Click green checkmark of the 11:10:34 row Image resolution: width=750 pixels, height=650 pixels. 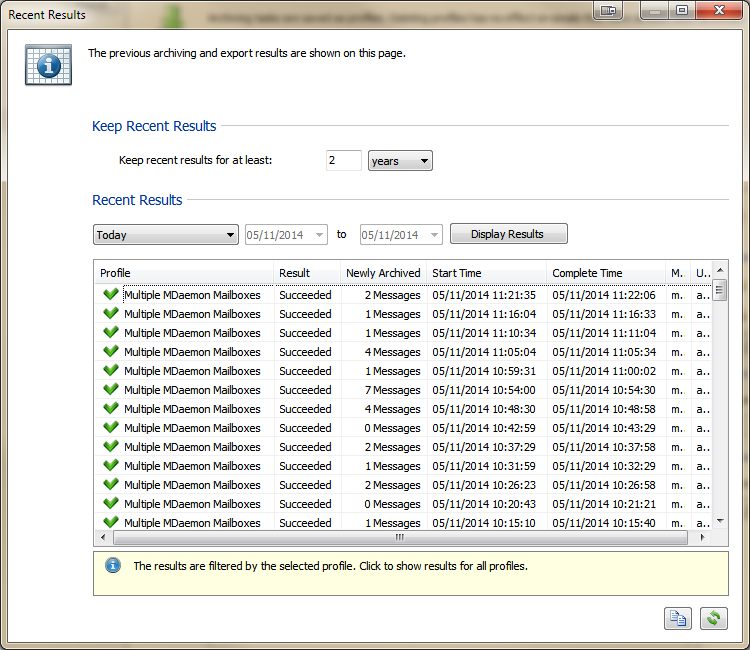[x=110, y=332]
